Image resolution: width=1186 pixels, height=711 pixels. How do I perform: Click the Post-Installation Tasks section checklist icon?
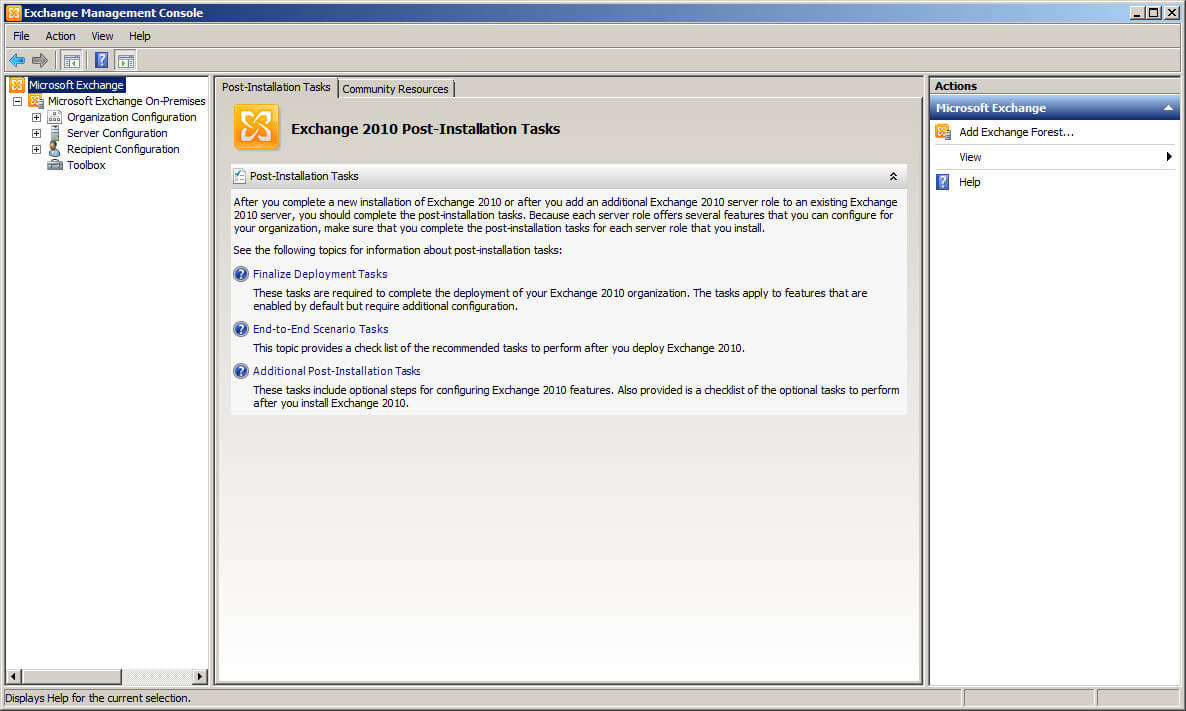(x=240, y=176)
